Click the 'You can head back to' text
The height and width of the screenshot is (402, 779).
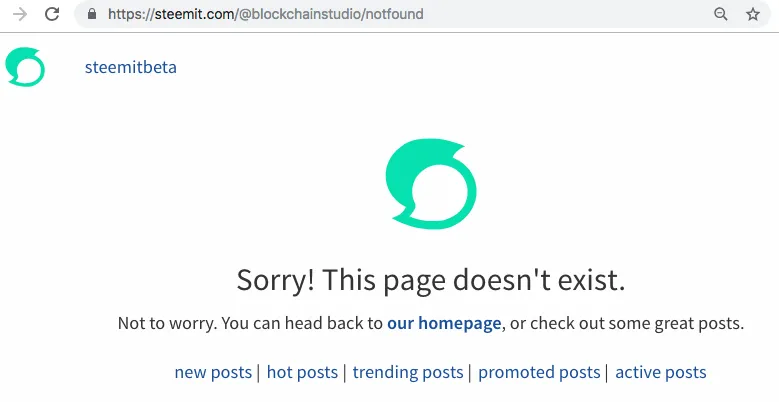[x=302, y=323]
